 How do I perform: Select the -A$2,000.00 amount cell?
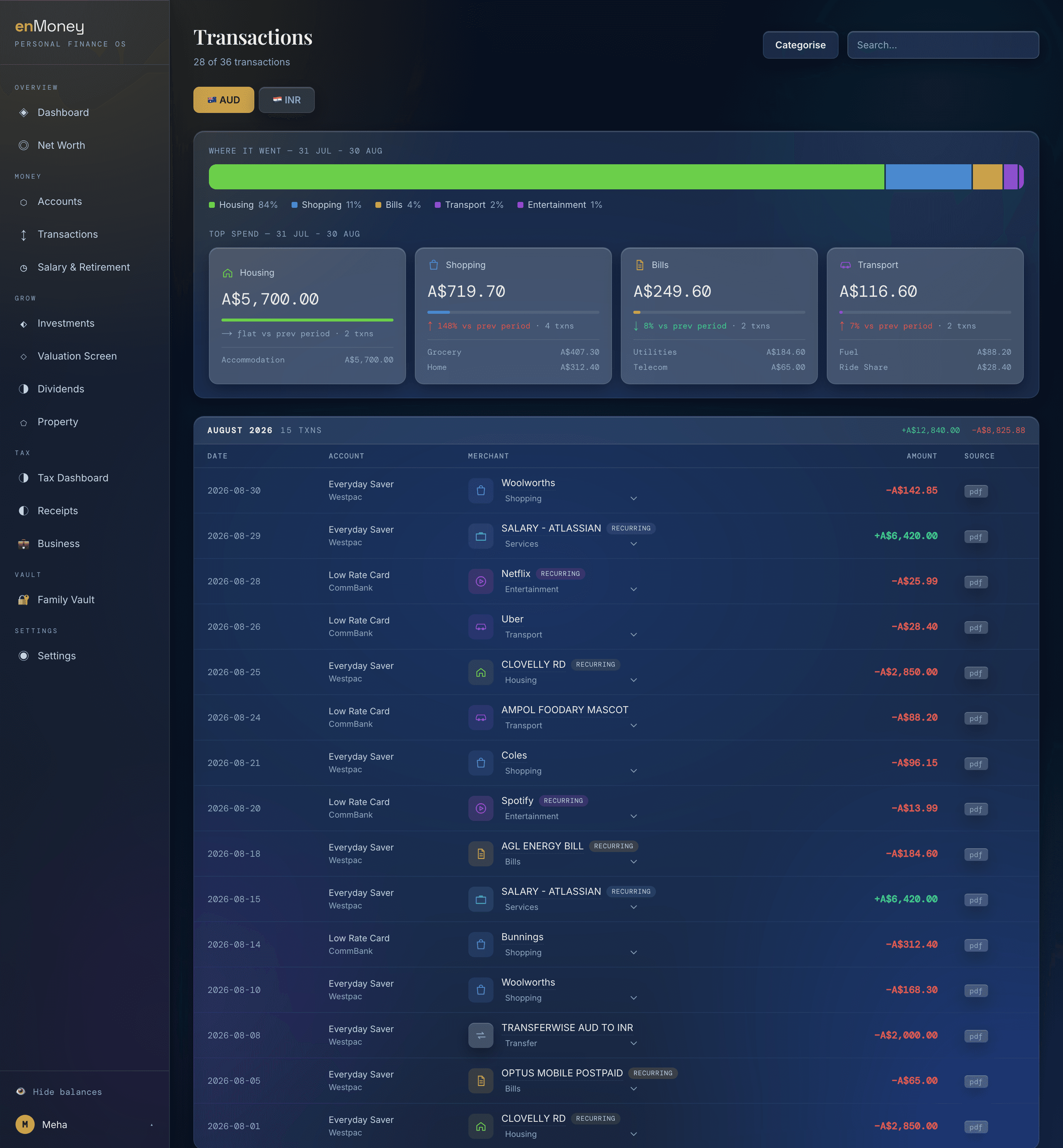pyautogui.click(x=906, y=1035)
